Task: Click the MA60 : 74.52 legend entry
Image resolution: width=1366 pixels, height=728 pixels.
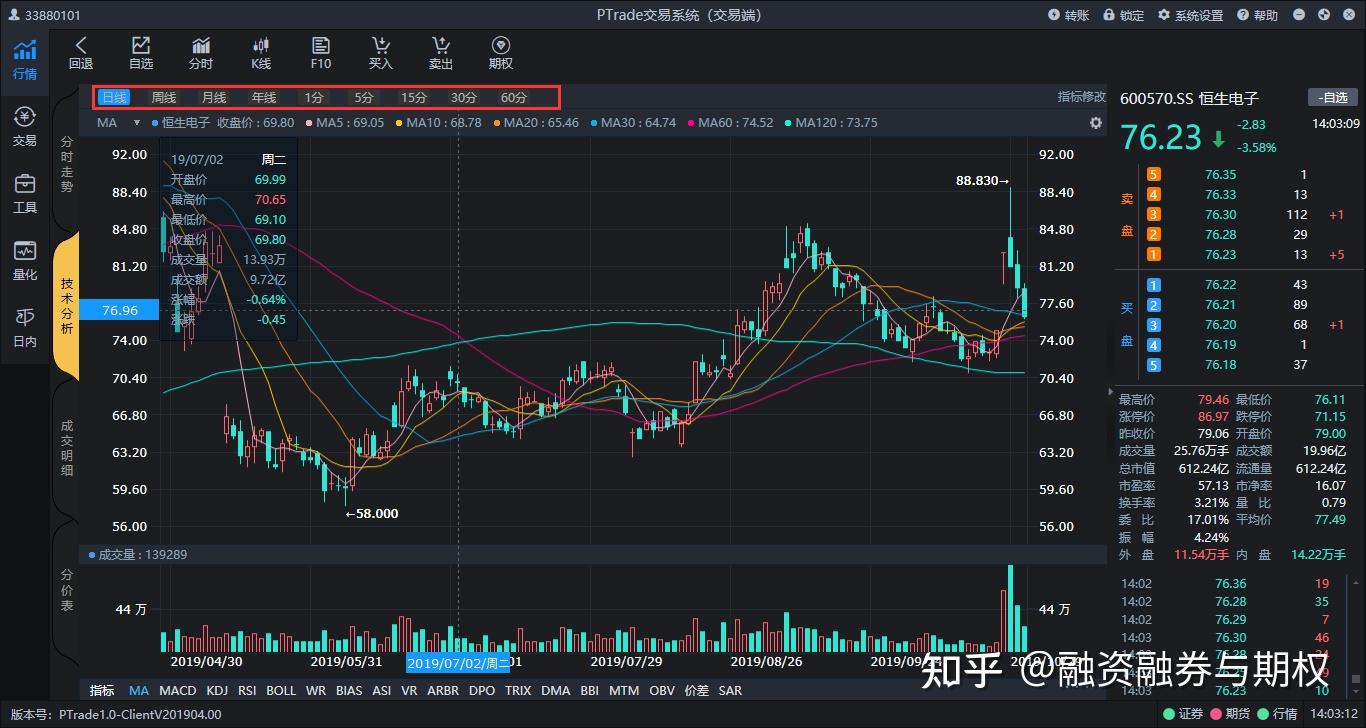Action: point(730,122)
